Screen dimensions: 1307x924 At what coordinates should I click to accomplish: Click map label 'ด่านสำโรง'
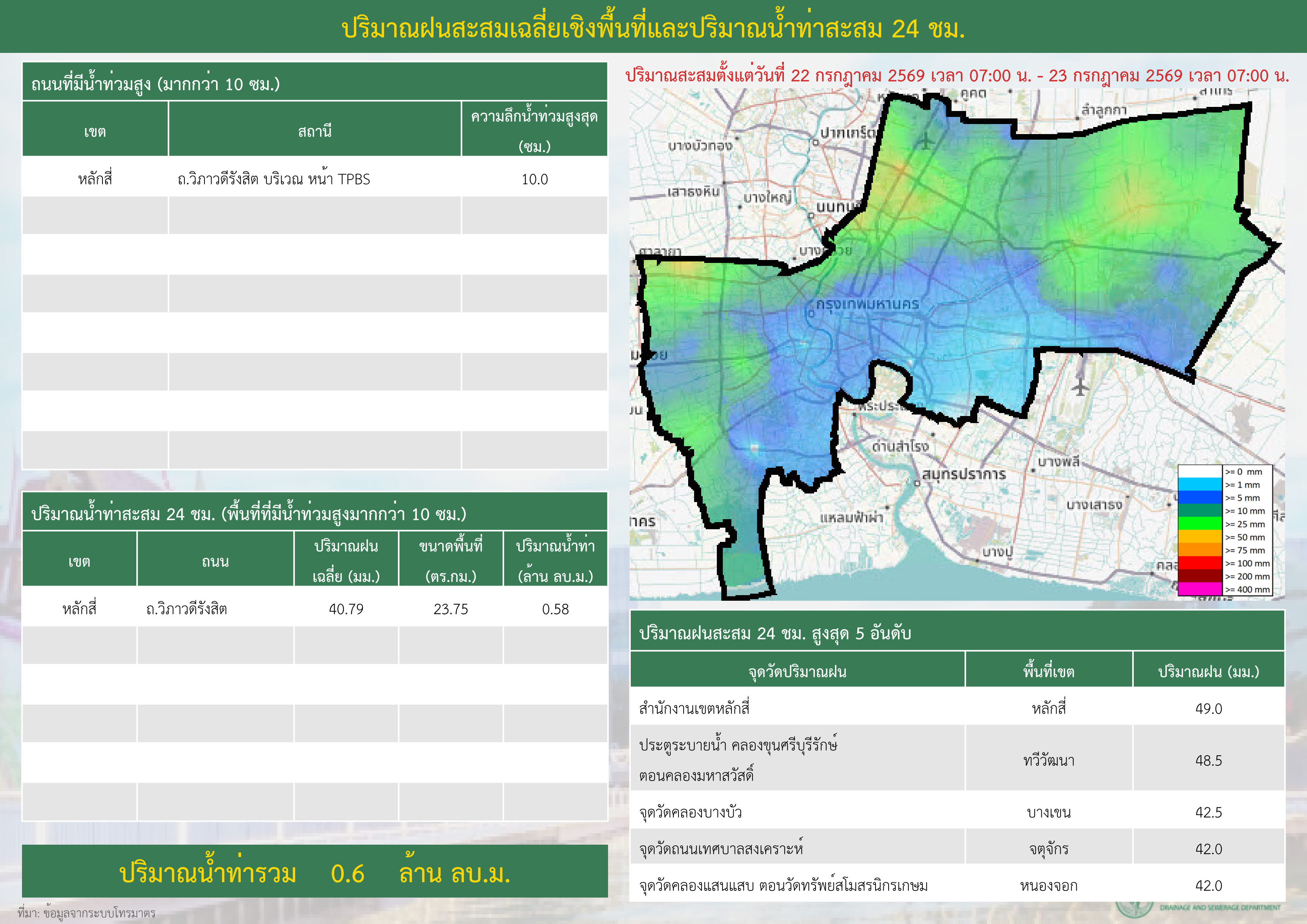(900, 447)
